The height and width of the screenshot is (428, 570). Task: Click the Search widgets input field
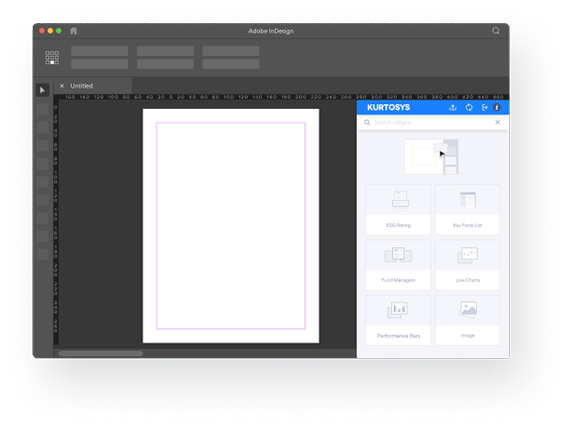click(x=431, y=123)
